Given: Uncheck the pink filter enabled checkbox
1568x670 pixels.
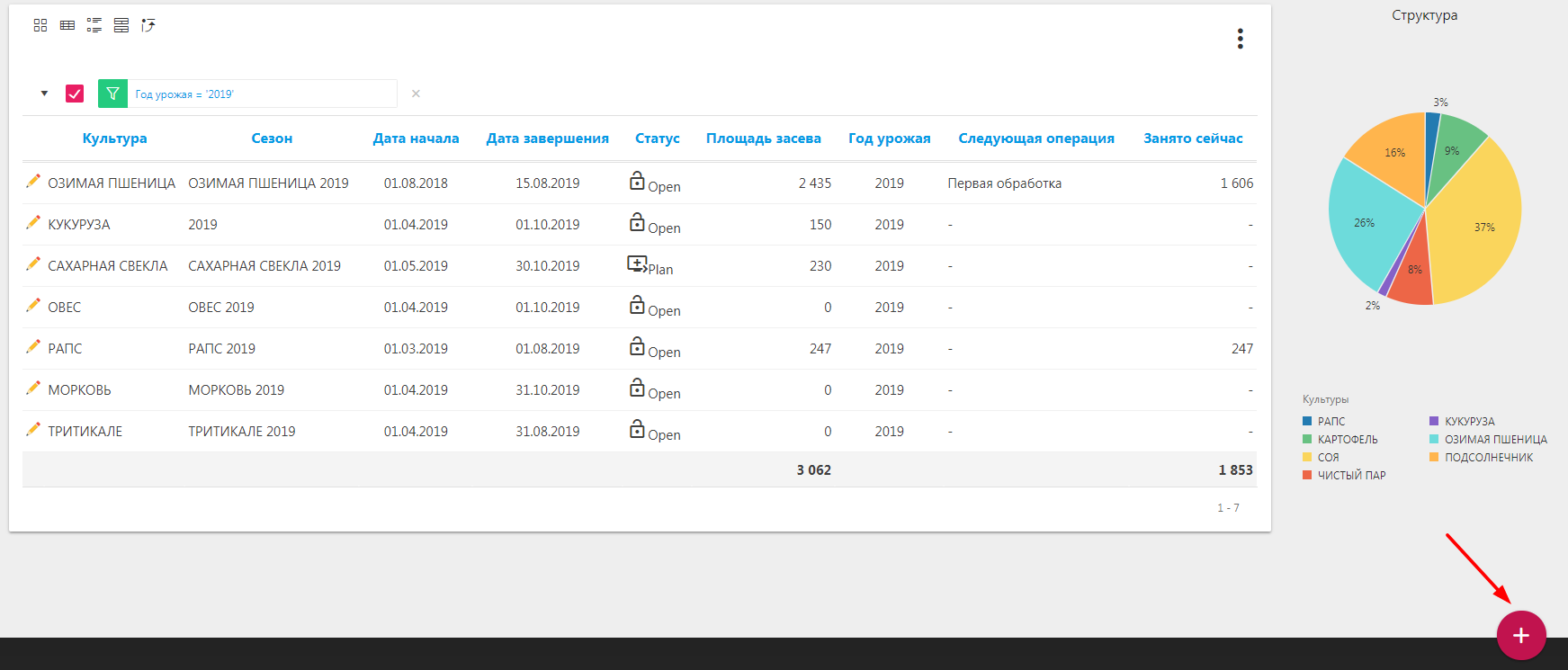Looking at the screenshot, I should pos(75,94).
